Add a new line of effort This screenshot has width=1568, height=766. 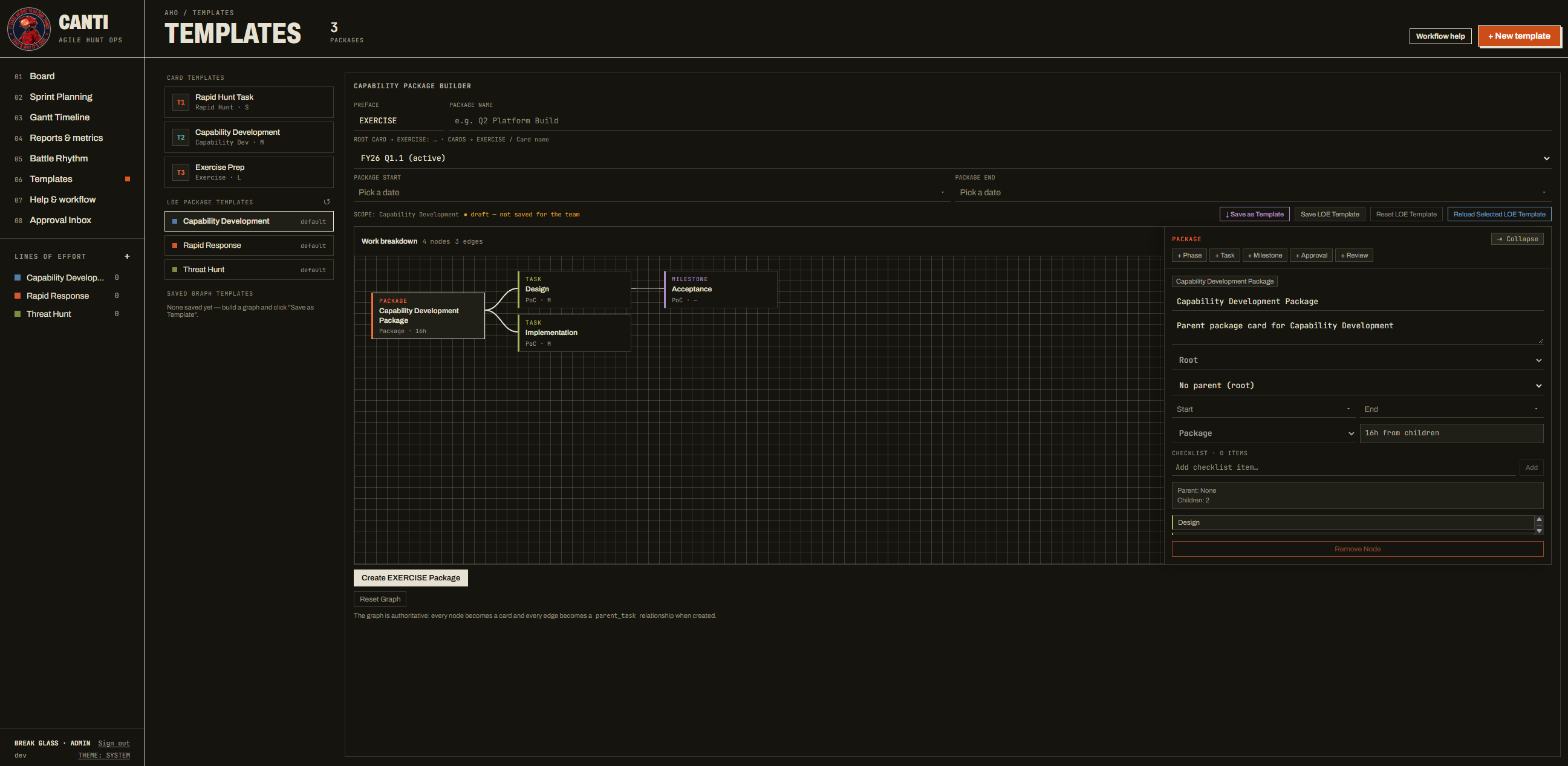(127, 256)
